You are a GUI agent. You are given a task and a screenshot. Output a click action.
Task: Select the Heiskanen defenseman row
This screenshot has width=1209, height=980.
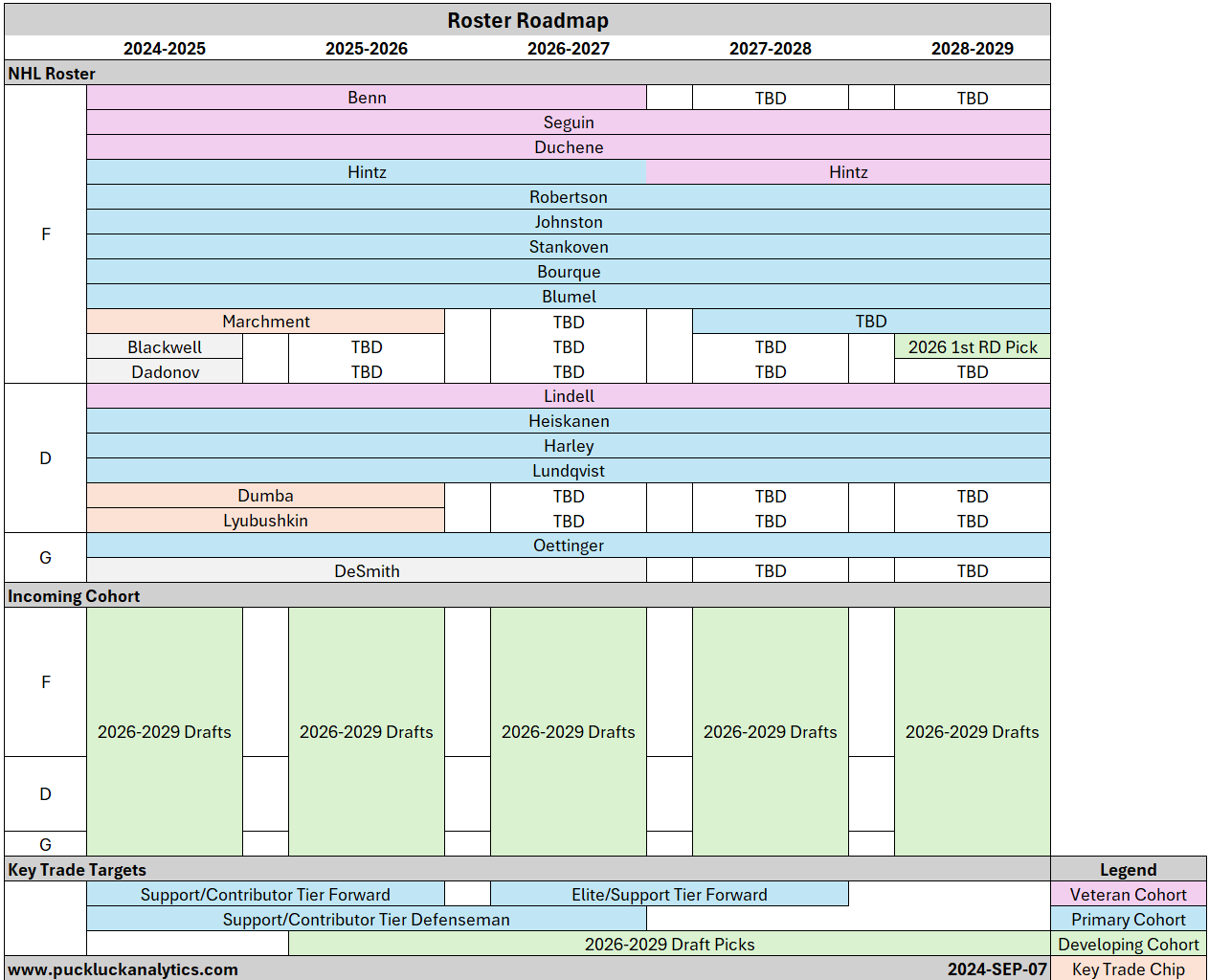(569, 421)
